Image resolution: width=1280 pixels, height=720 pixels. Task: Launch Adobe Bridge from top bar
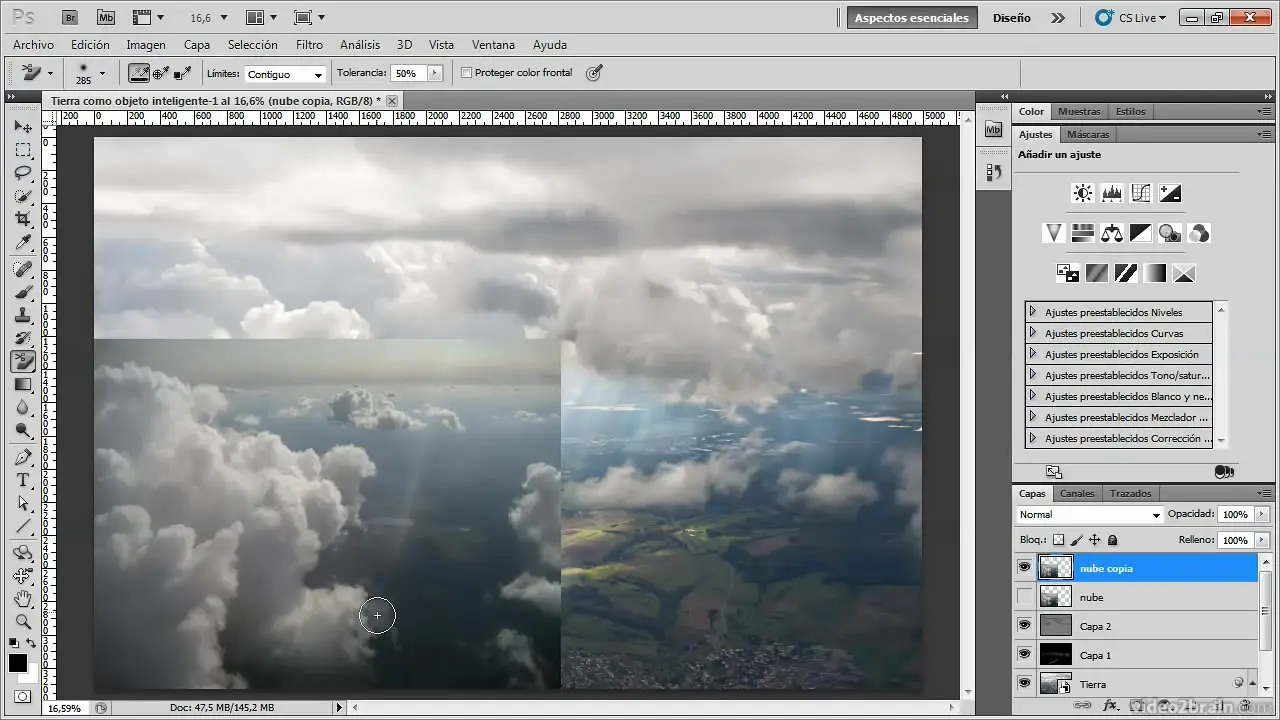(x=70, y=17)
